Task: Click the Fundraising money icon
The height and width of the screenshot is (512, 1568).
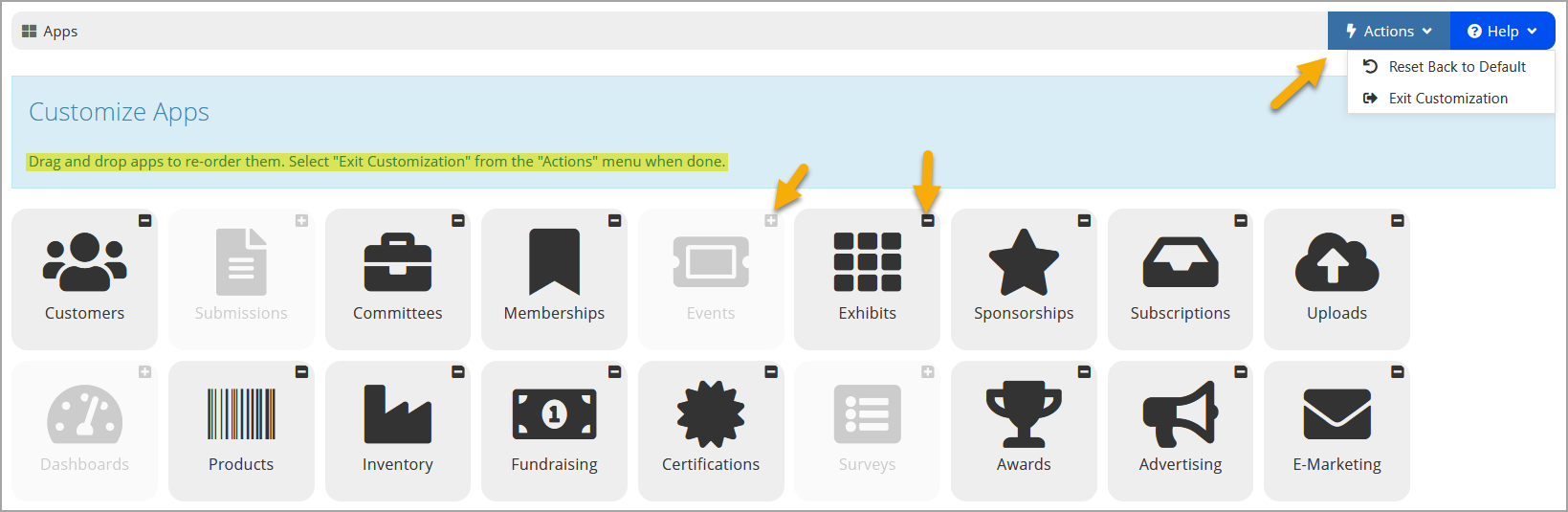Action: click(x=555, y=413)
